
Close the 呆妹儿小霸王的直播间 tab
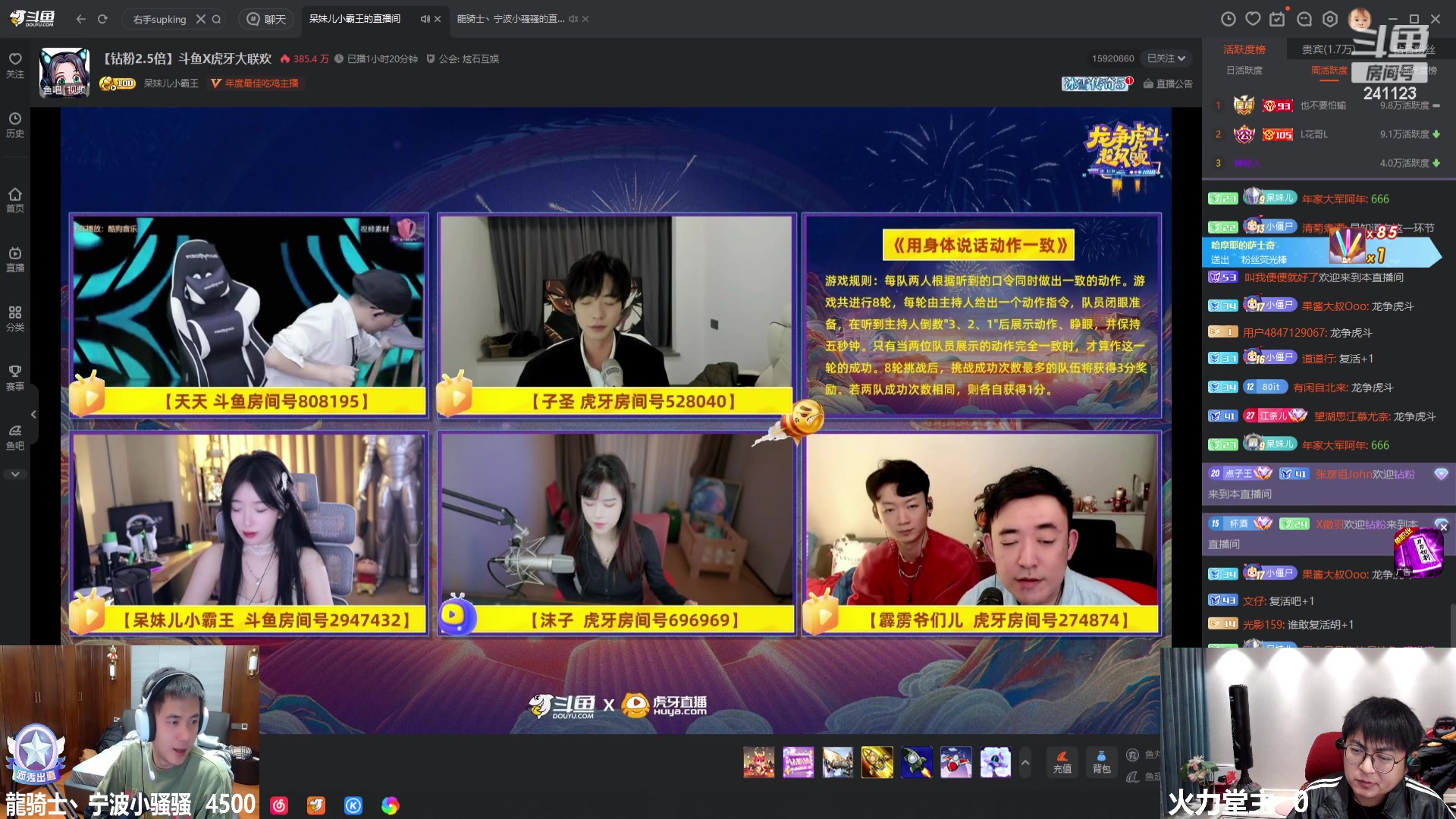[x=438, y=19]
